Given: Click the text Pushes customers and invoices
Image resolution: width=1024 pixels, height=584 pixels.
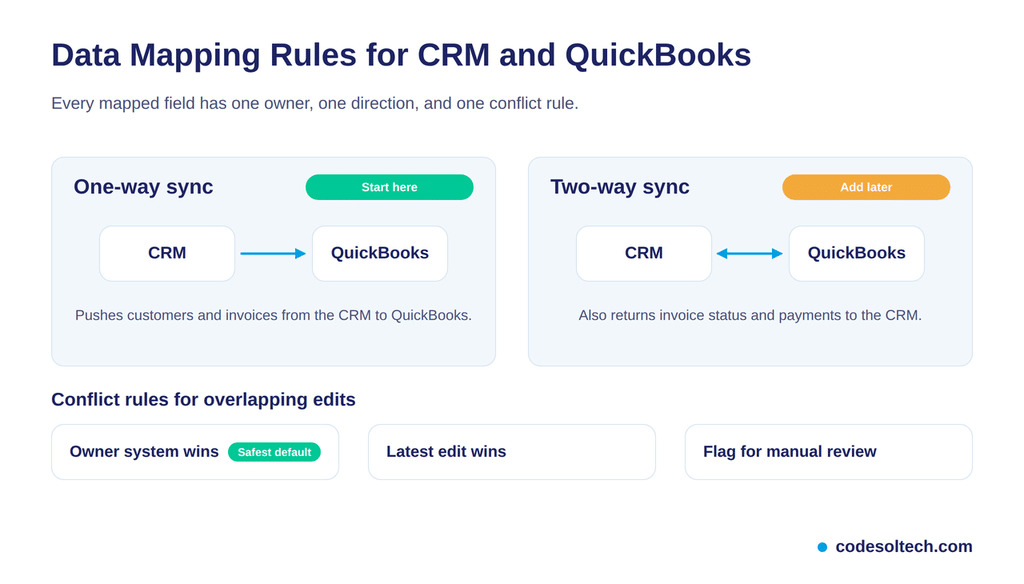Looking at the screenshot, I should [x=273, y=315].
